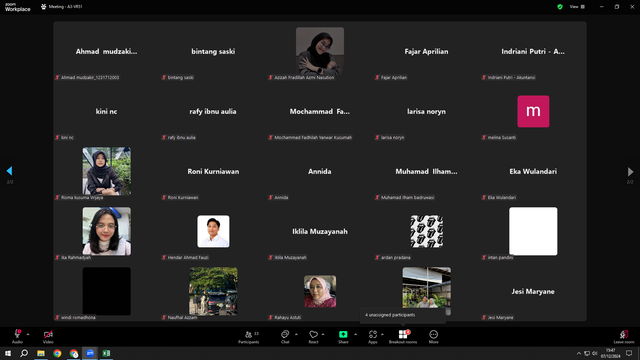Select Ika Rahmadyah's photo tile

pyautogui.click(x=107, y=231)
